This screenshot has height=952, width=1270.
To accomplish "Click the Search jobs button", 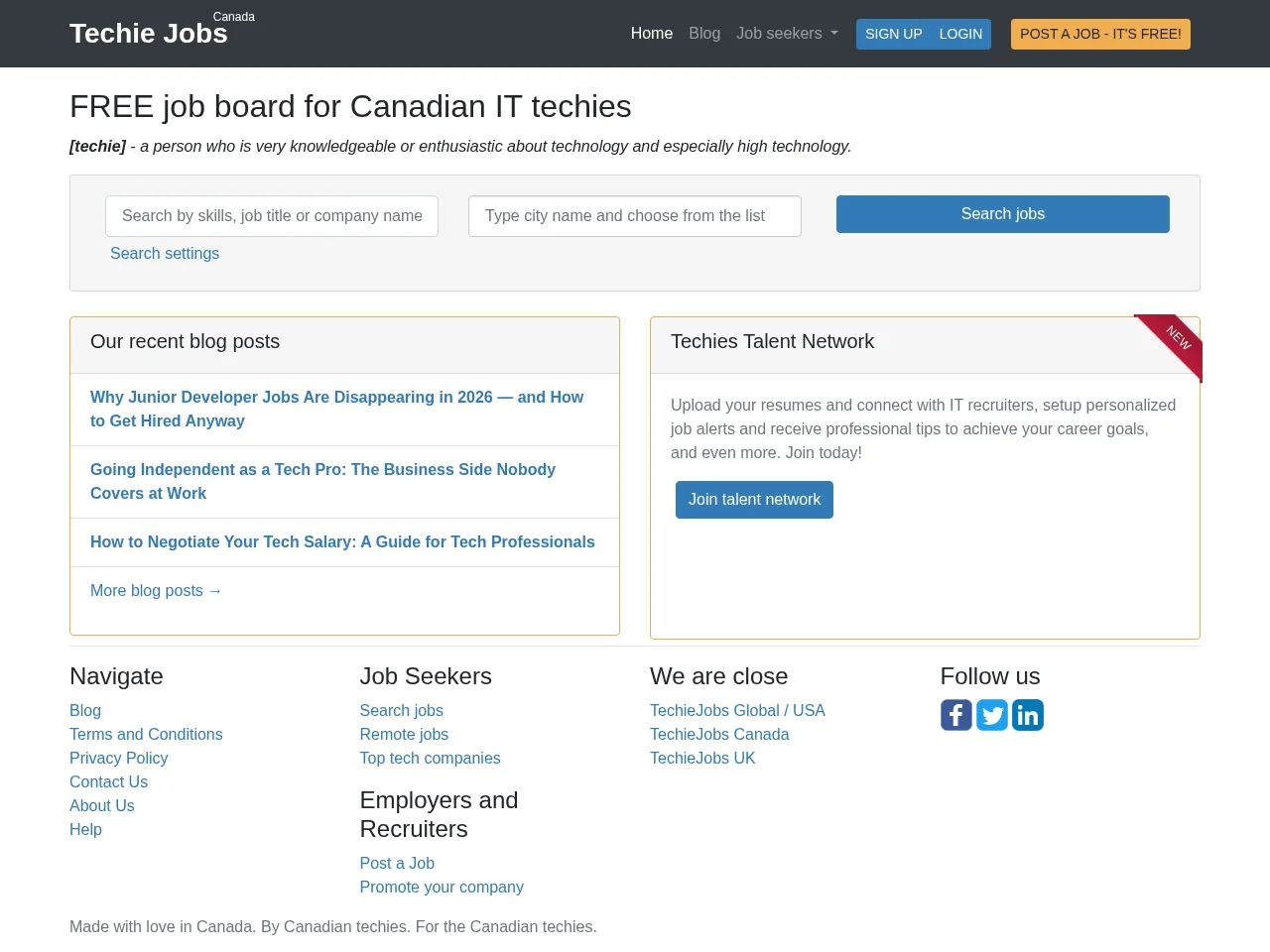I will (x=1003, y=214).
